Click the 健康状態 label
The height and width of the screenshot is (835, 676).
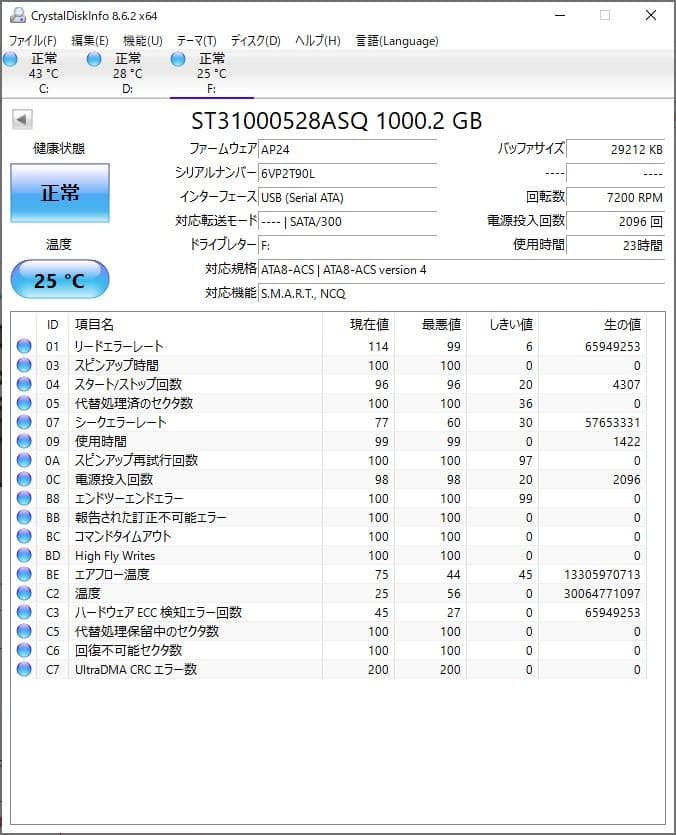(59, 149)
